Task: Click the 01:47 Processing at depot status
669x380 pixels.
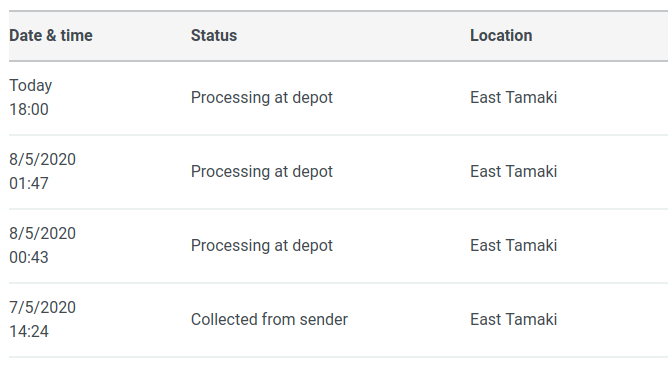Action: pos(262,172)
